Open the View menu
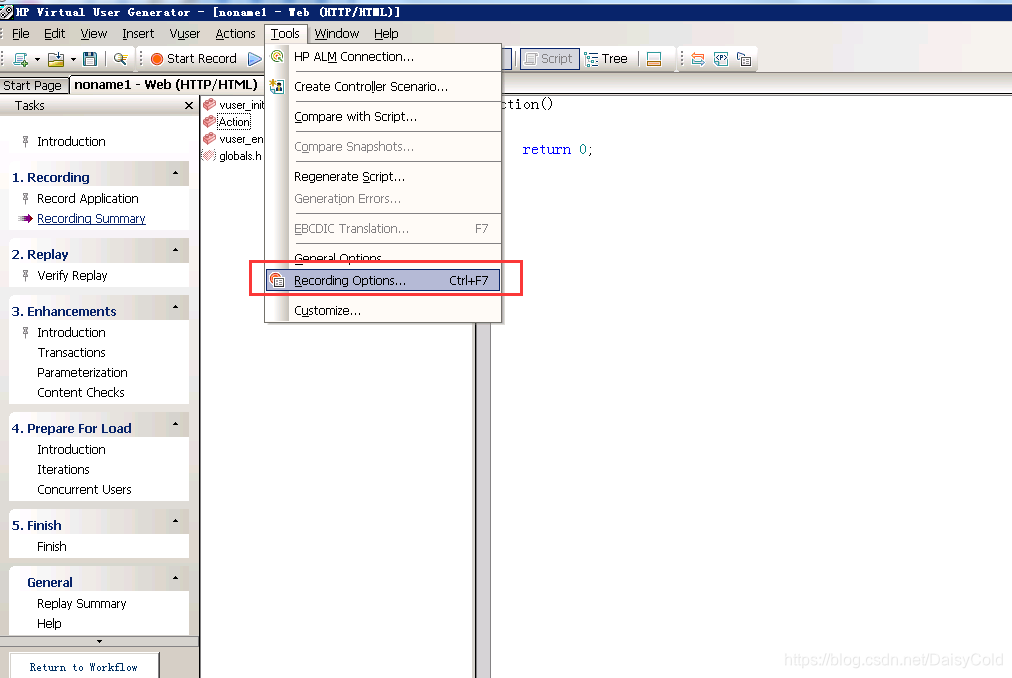The width and height of the screenshot is (1012, 678). point(94,34)
